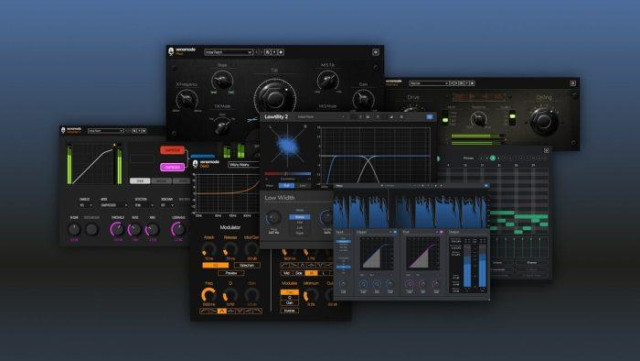Screen dimensions: 640x361
Task: Click the M/S Tilt knob in Tilt plugin
Action: tap(327, 80)
